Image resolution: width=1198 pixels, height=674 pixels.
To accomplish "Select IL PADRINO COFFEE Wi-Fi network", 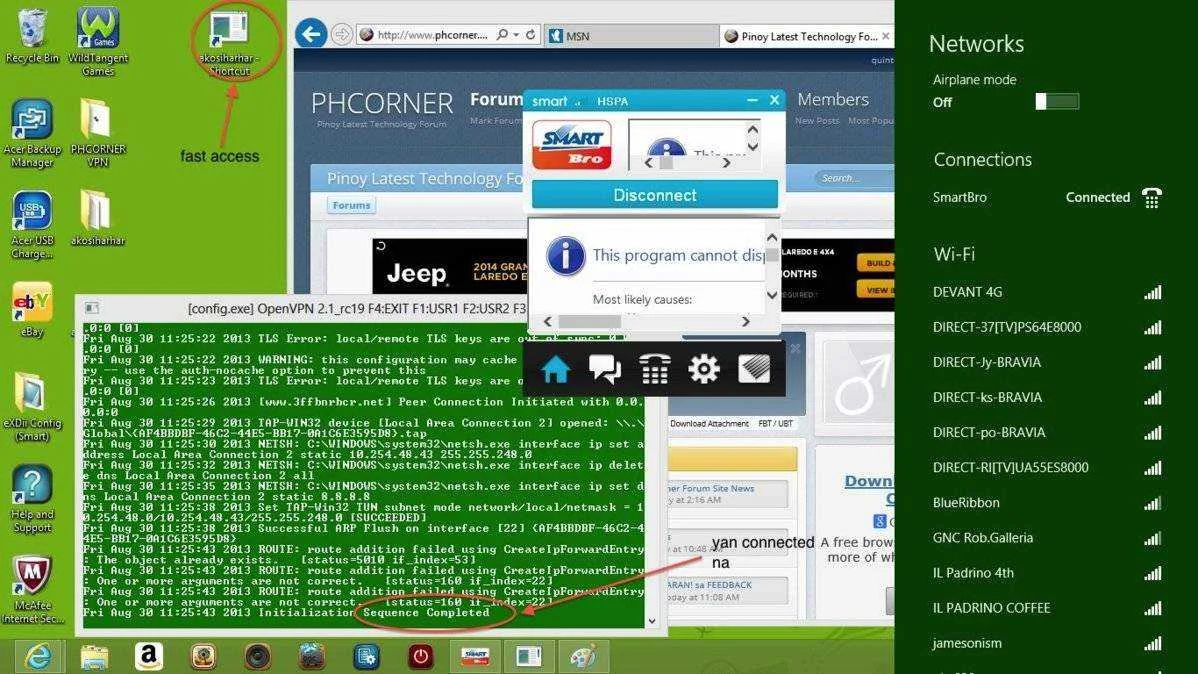I will [1047, 608].
